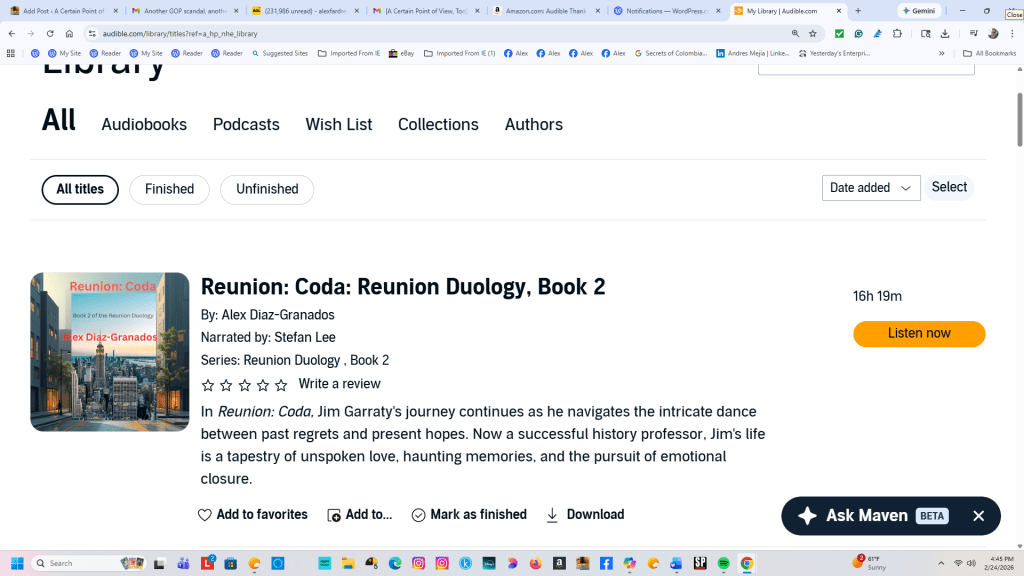Screen dimensions: 1024x576
Task: Reload the page with the refresh icon
Action: click(x=50, y=33)
